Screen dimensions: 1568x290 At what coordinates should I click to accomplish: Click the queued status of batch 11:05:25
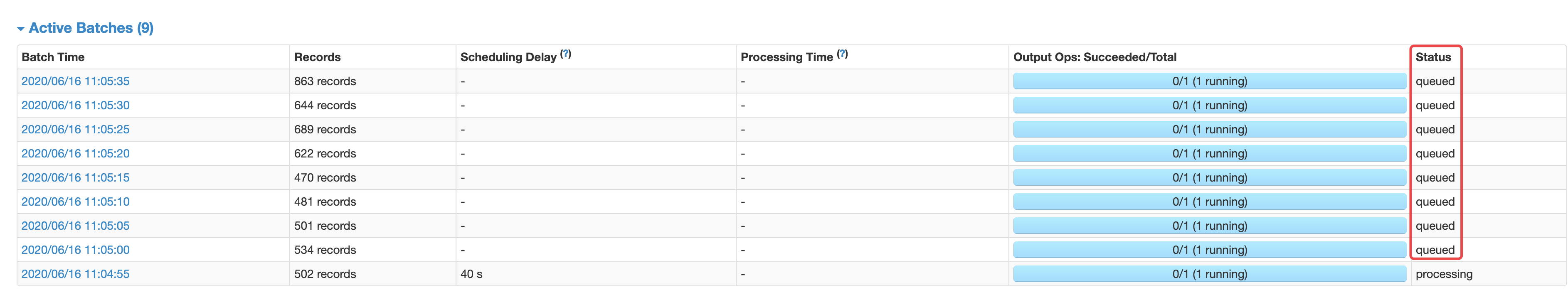click(x=1435, y=129)
